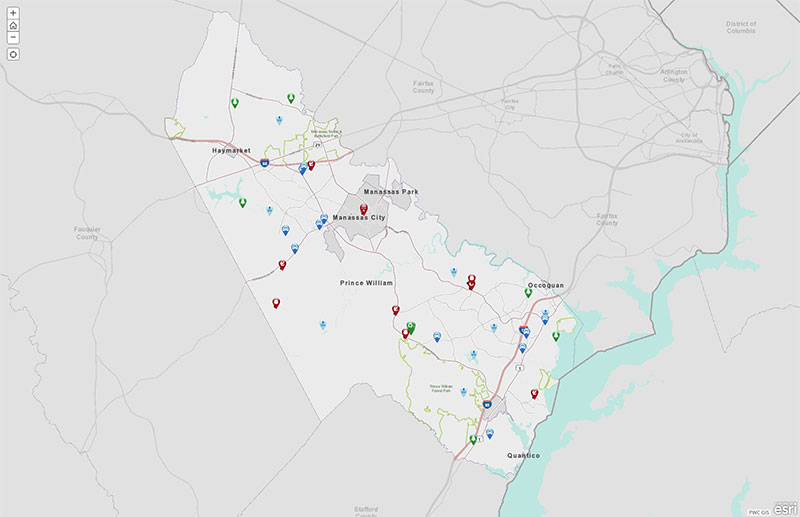
Task: Open blue marker right of the red-green marker pair
Action: (437, 337)
